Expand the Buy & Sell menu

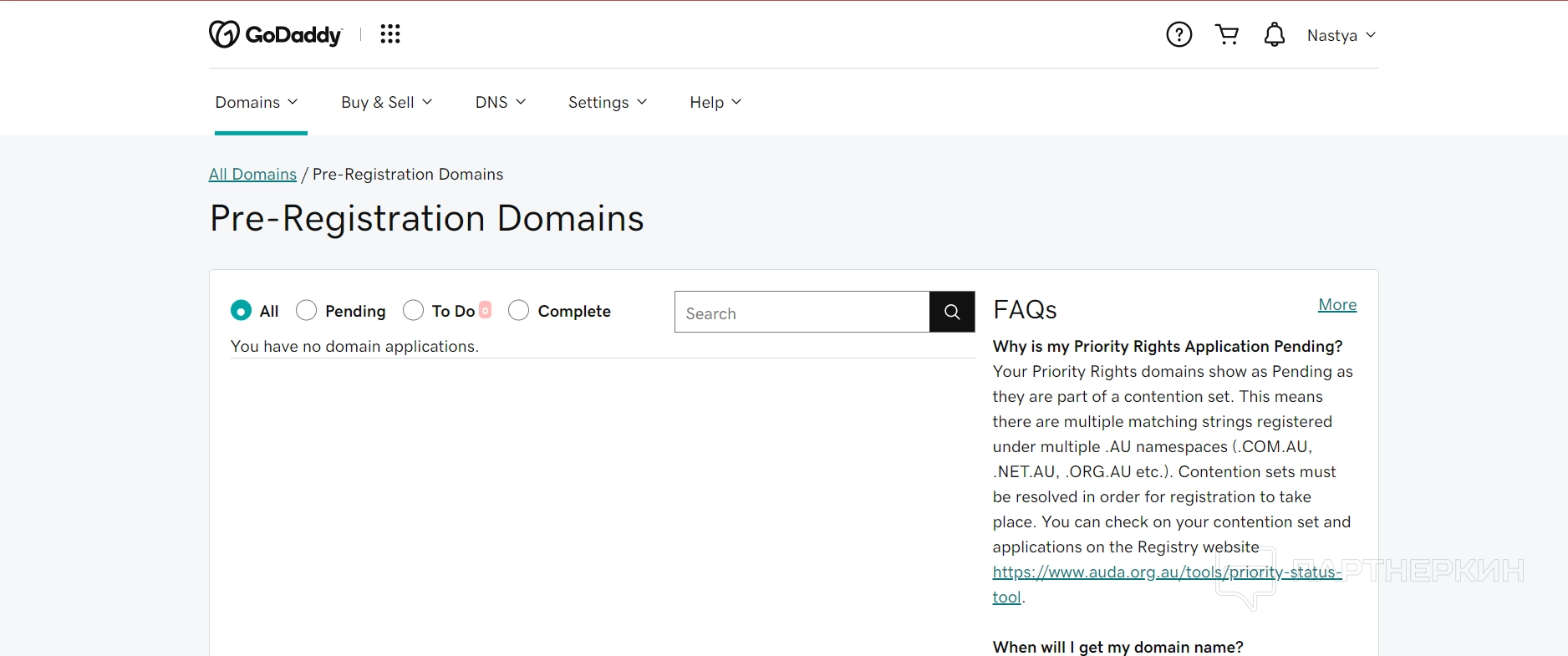tap(386, 102)
